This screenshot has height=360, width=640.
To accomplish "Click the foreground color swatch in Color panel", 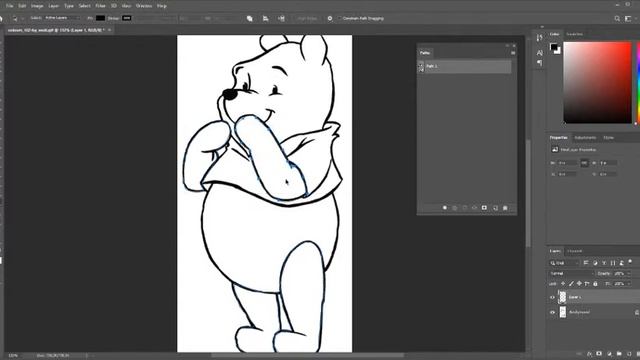I will click(x=553, y=47).
